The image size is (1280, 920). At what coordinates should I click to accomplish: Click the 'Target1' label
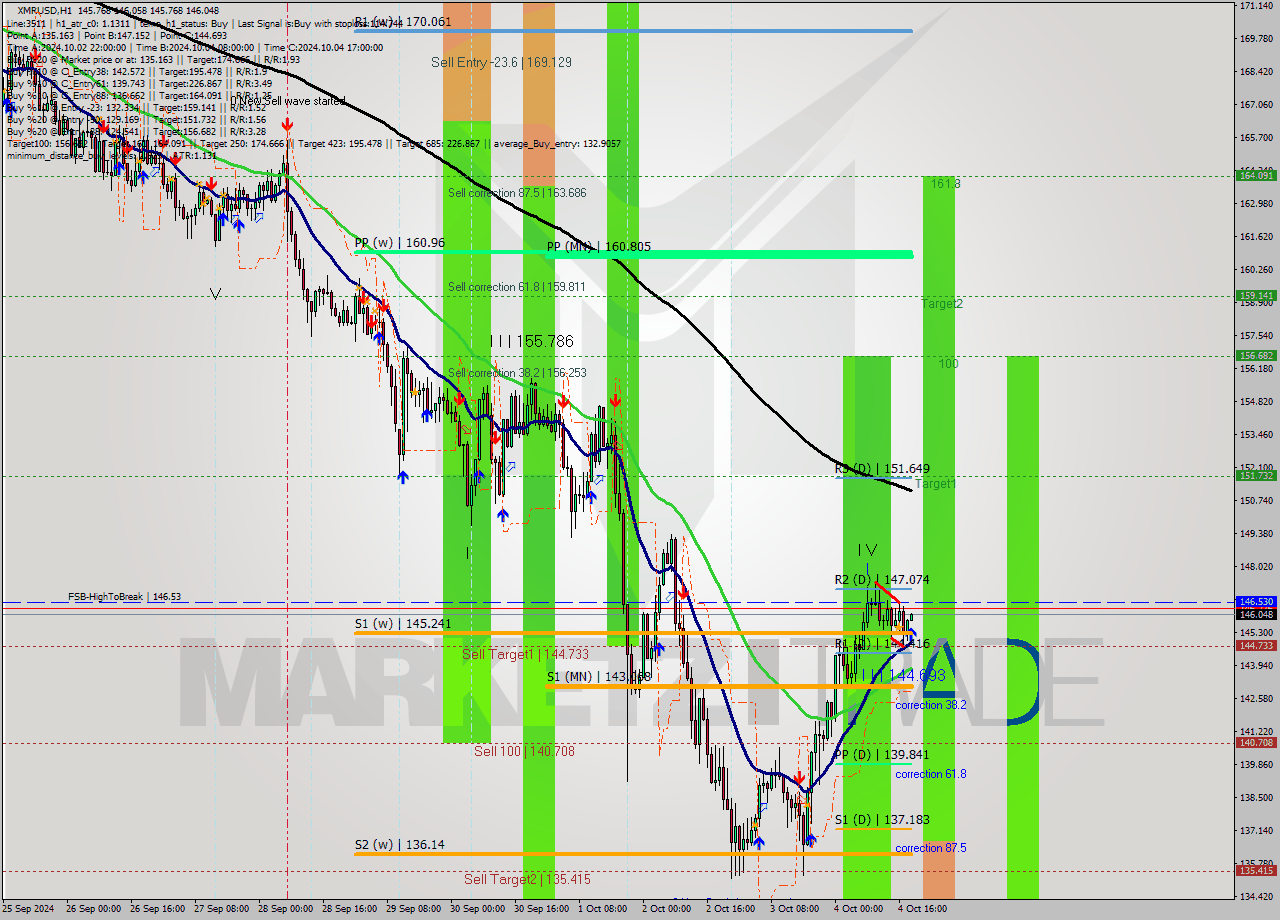(936, 483)
